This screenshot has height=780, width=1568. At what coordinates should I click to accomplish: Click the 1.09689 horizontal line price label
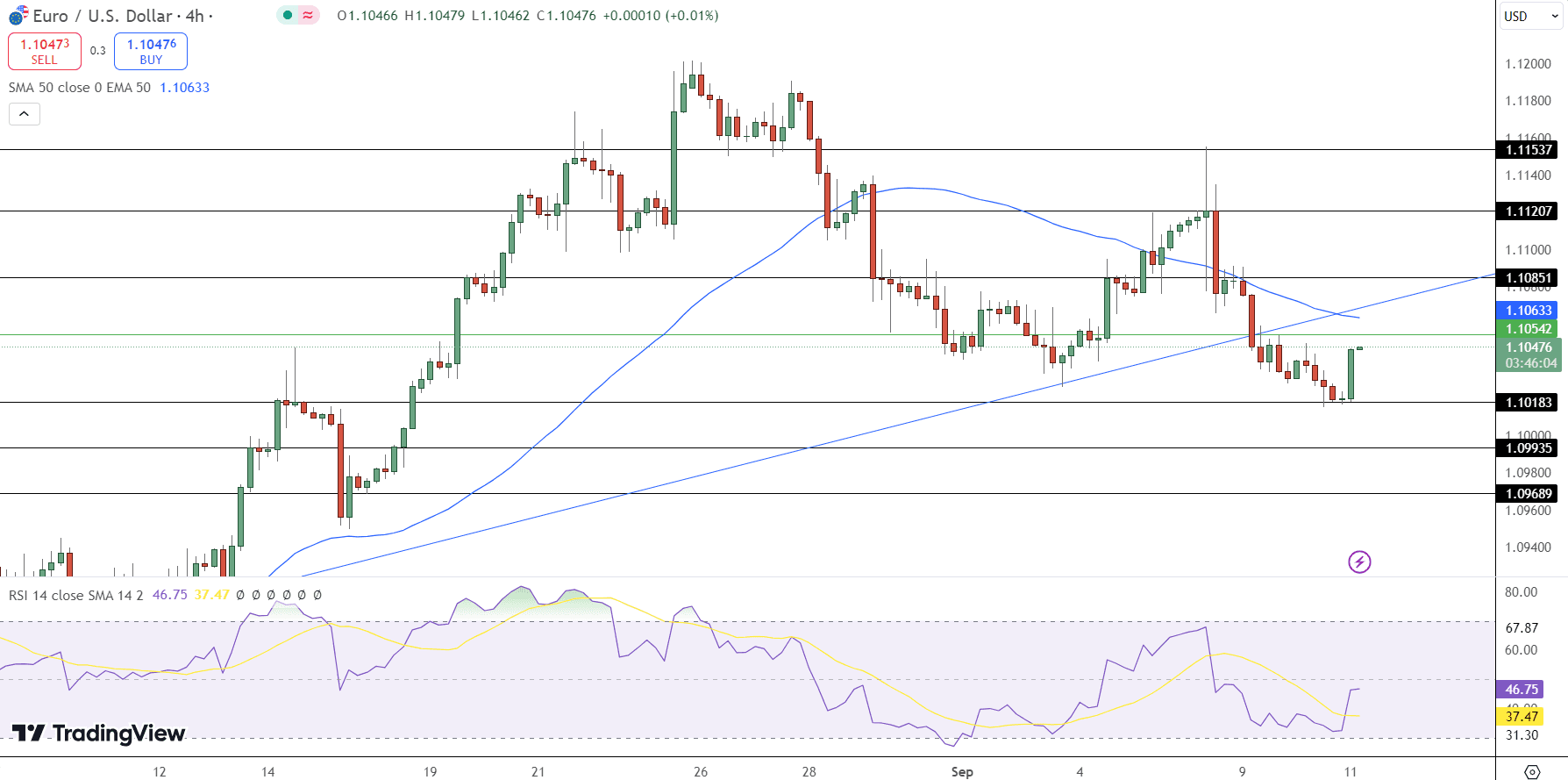pos(1529,494)
